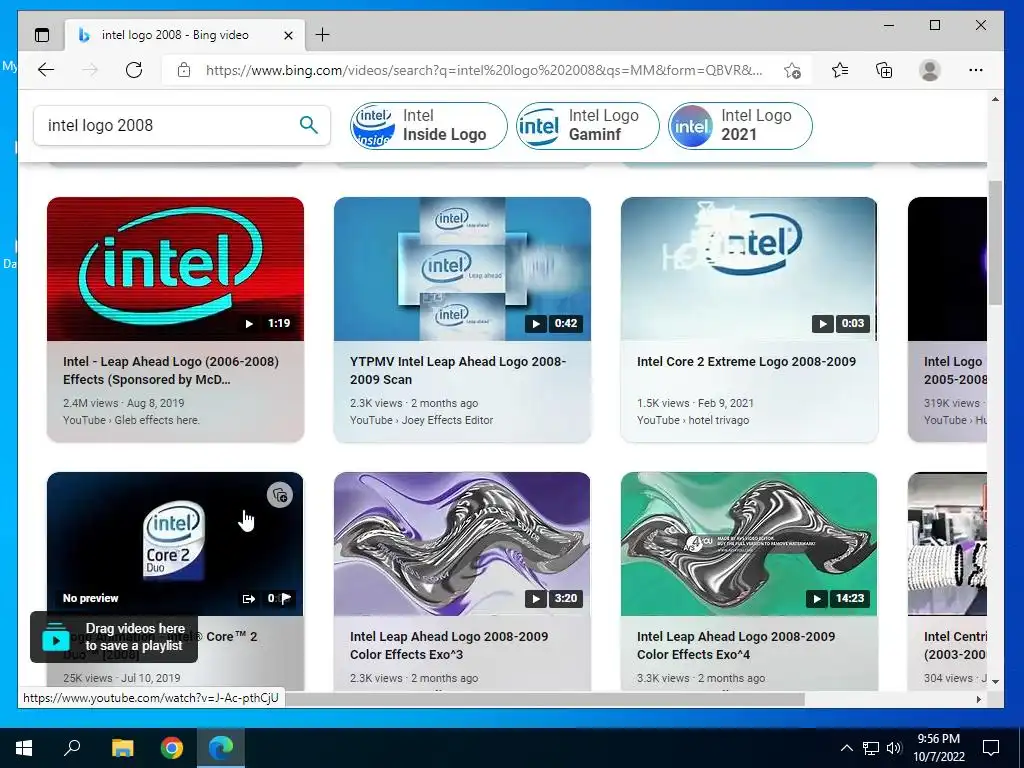
Task: Reload the page with refresh icon
Action: click(x=134, y=70)
